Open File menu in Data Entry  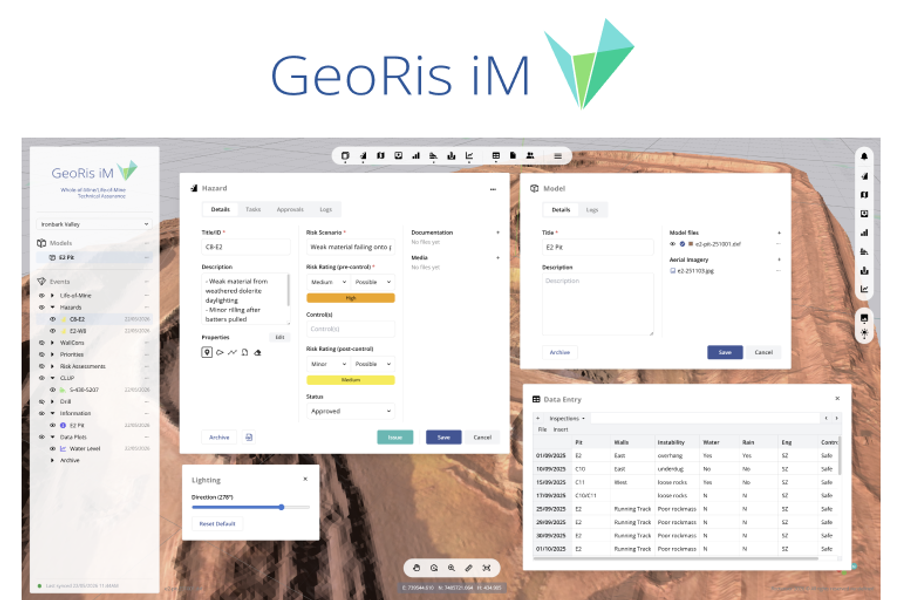pyautogui.click(x=542, y=429)
